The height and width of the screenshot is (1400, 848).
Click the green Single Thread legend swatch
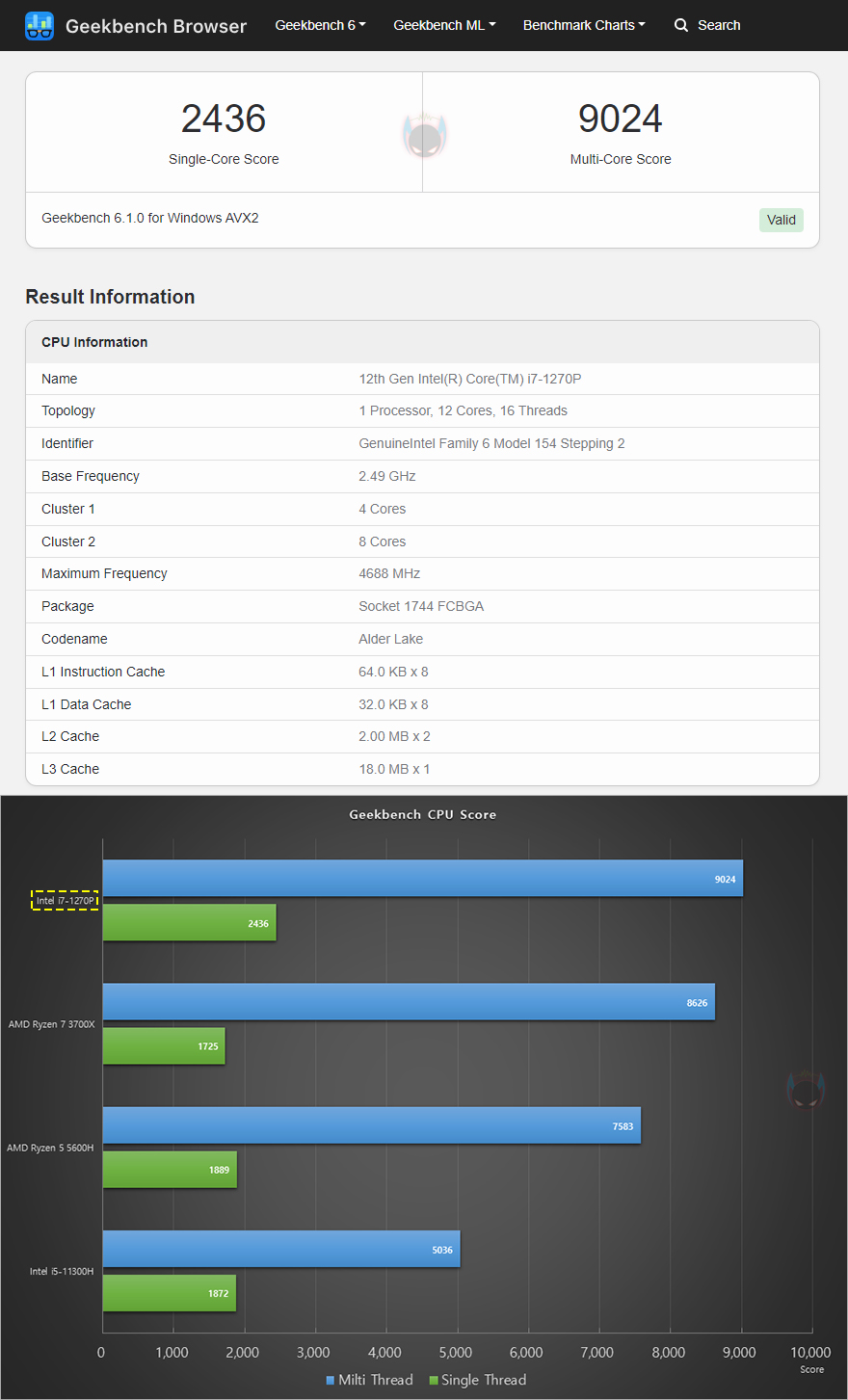pos(434,1381)
